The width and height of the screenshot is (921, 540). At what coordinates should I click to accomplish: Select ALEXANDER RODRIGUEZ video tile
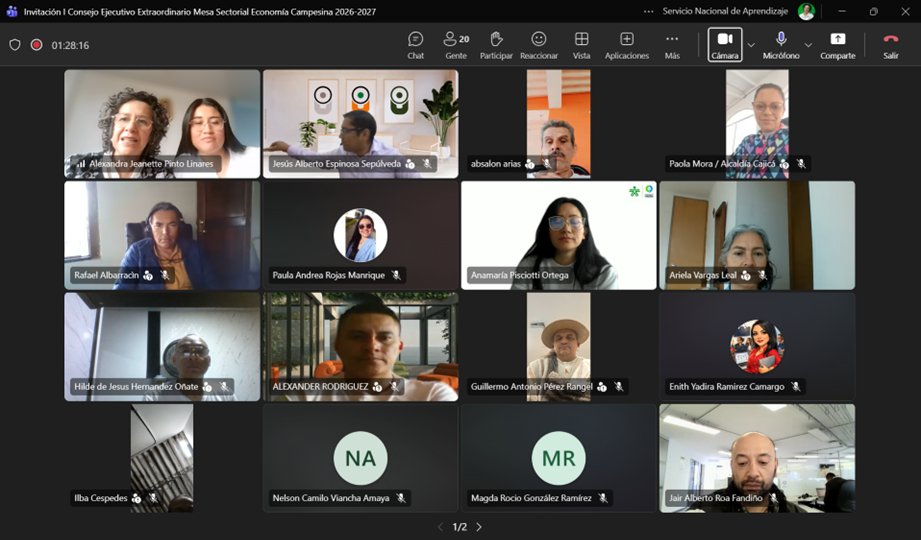click(x=361, y=347)
